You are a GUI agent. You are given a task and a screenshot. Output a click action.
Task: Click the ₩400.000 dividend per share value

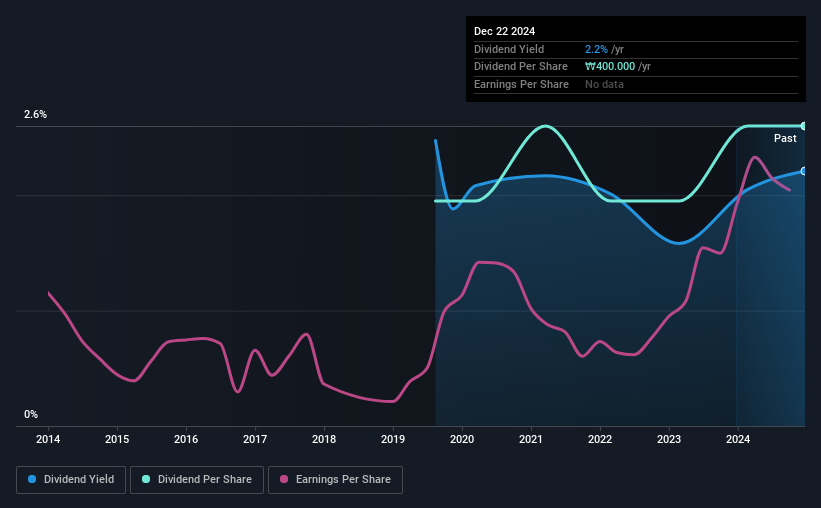pyautogui.click(x=610, y=67)
